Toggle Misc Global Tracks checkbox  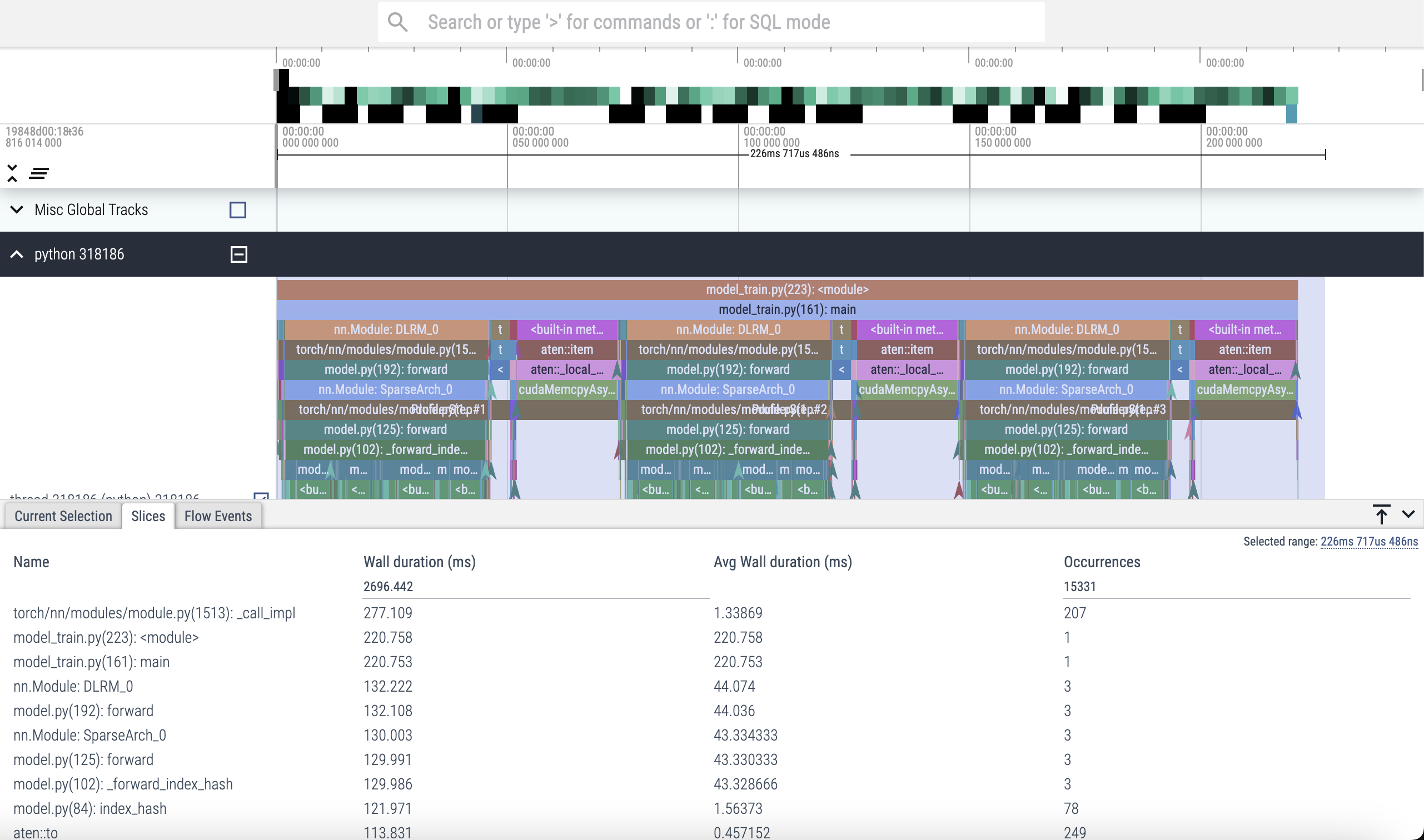(x=238, y=210)
